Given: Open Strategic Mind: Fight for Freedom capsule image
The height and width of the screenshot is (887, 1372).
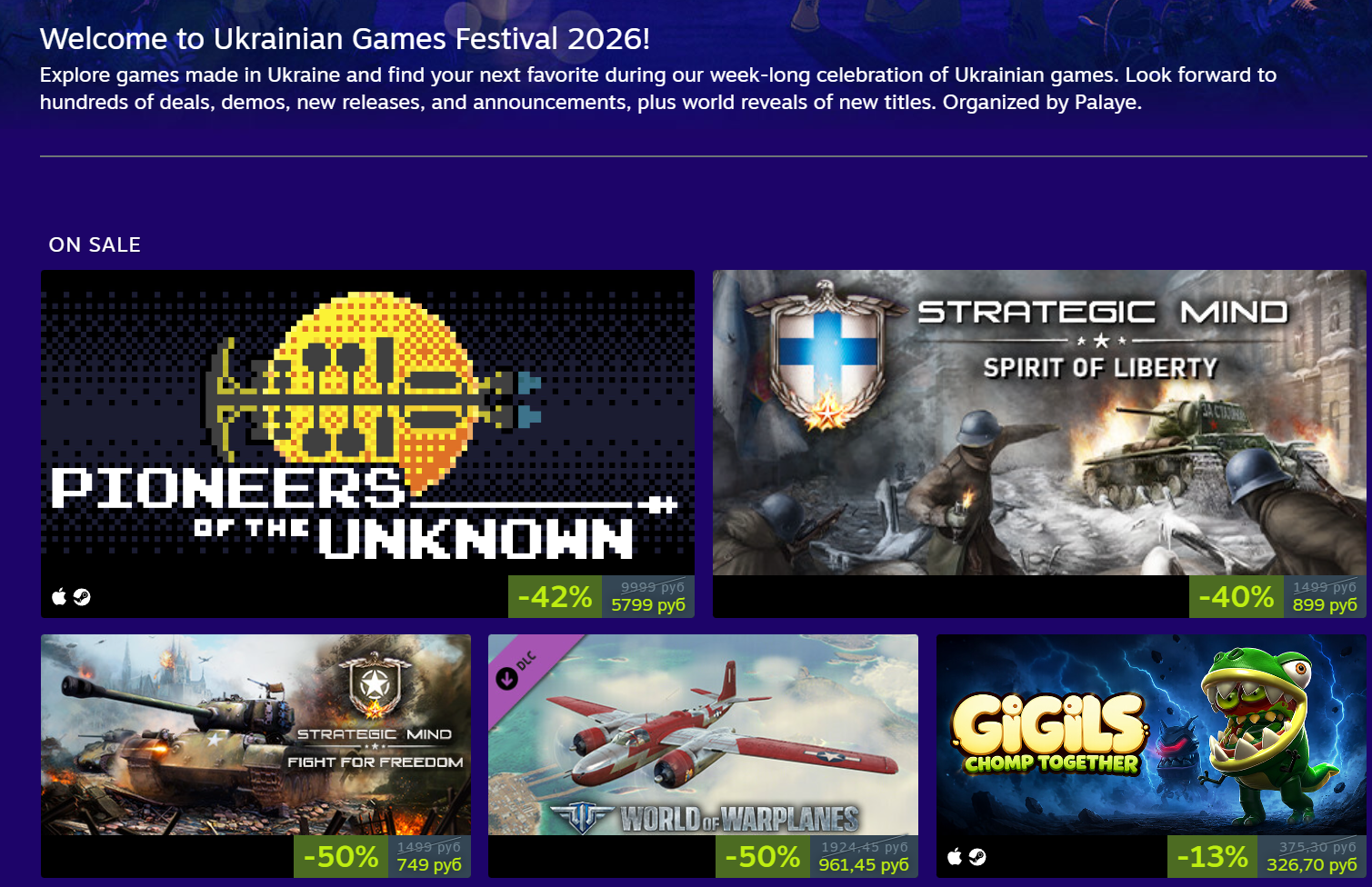Looking at the screenshot, I should click(x=255, y=734).
